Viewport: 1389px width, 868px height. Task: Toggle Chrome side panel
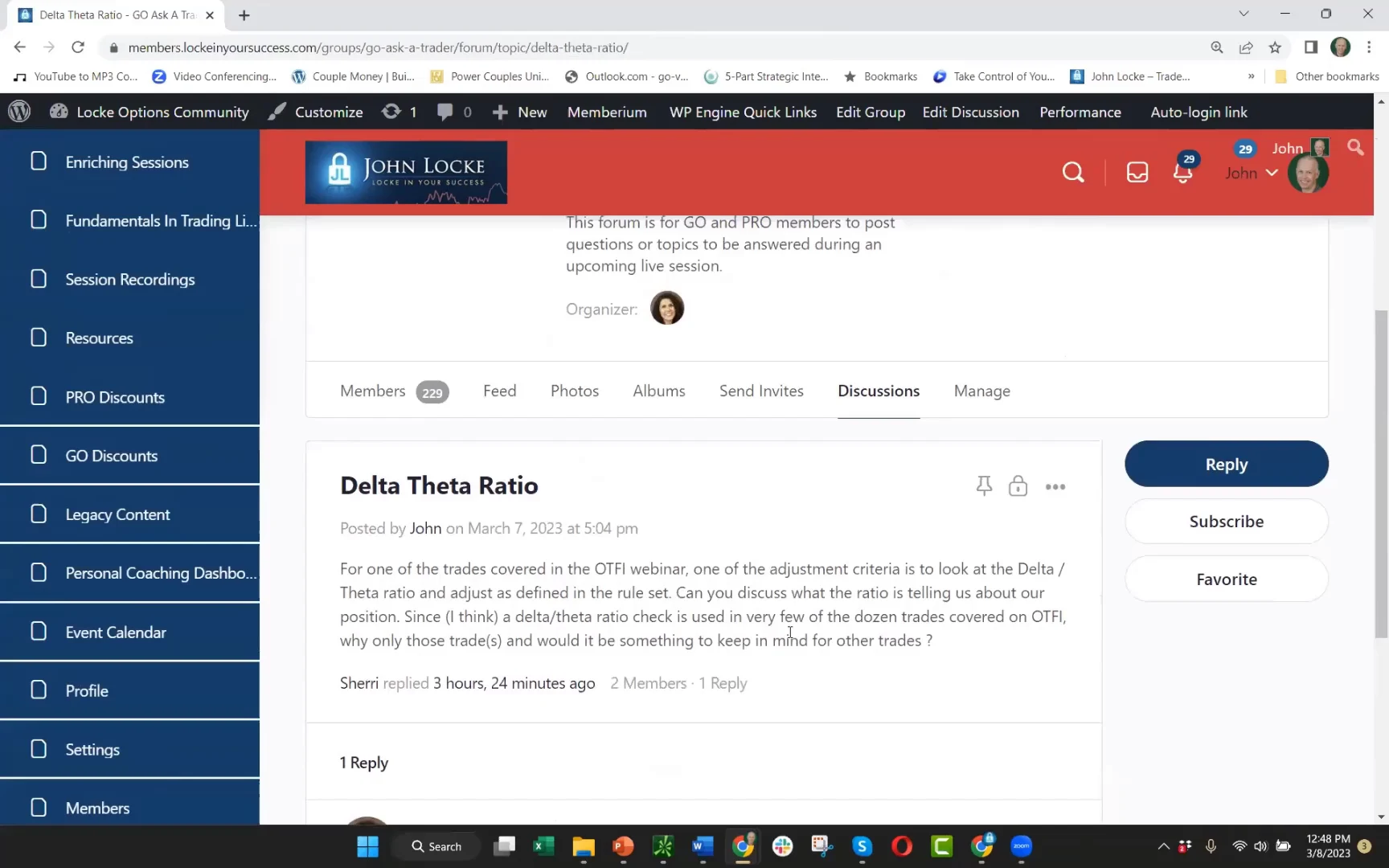(1311, 47)
